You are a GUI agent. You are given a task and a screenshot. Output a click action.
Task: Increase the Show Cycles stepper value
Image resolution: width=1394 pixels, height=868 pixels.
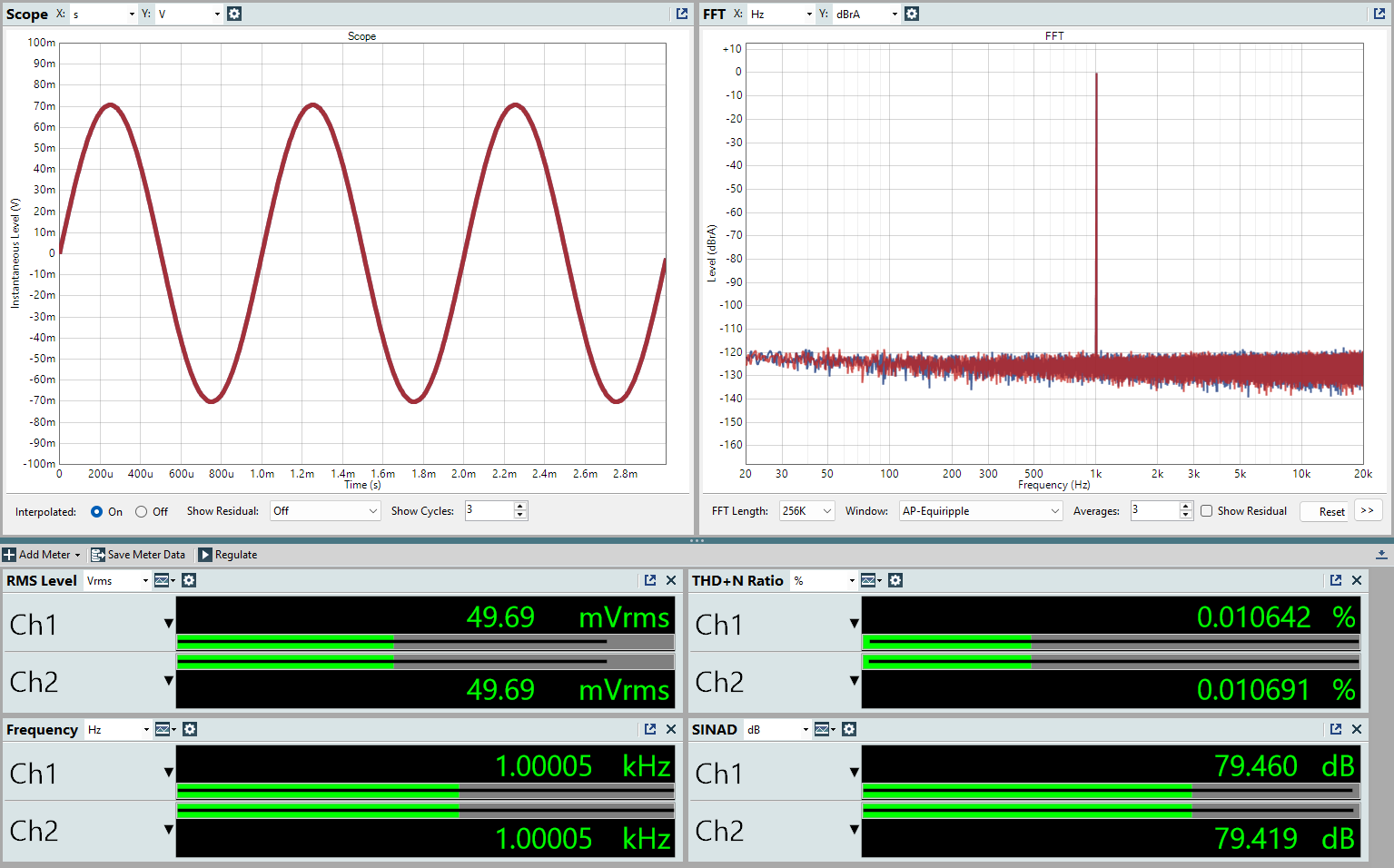click(x=520, y=506)
